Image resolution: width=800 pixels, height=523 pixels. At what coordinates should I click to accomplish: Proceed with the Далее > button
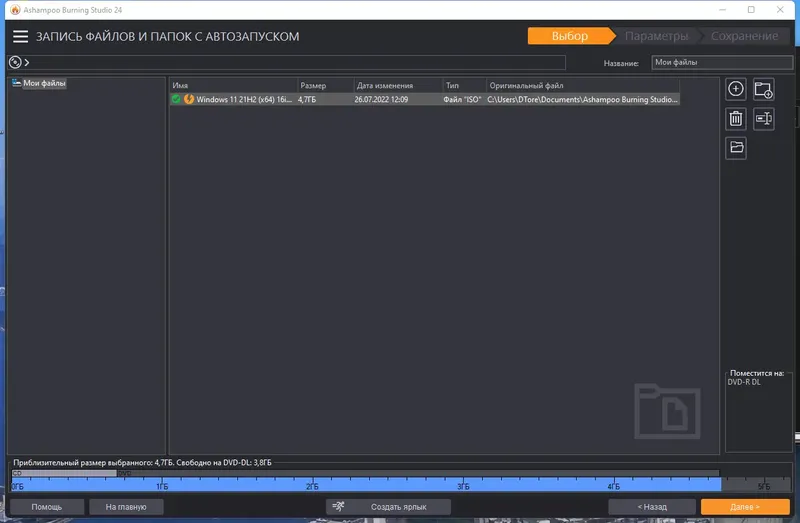pos(745,507)
